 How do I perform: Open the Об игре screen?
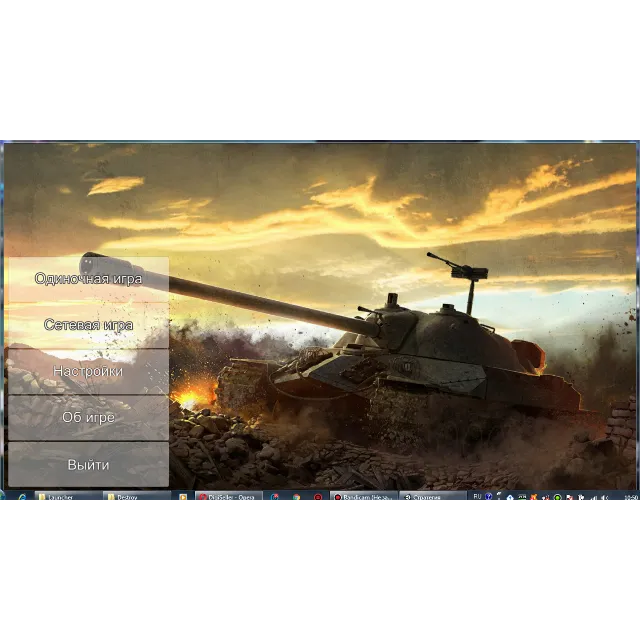coord(89,418)
